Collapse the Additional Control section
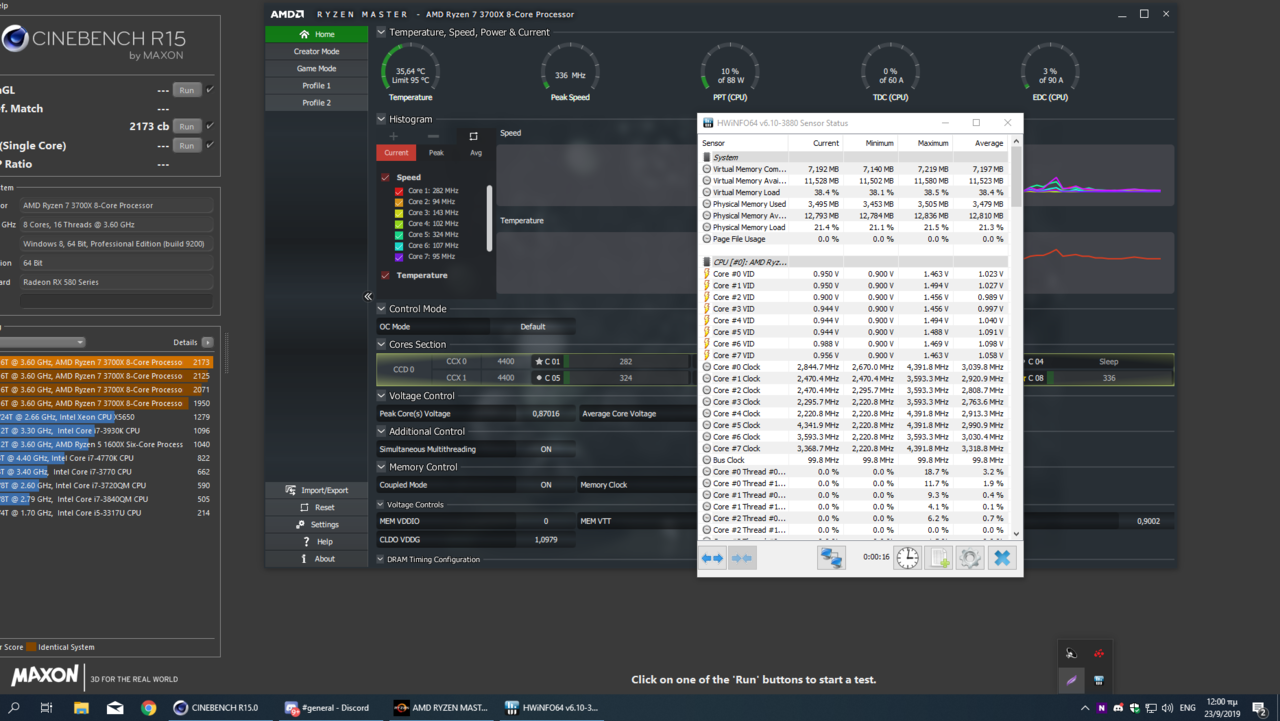Screen dimensions: 1280x721 click(x=381, y=431)
